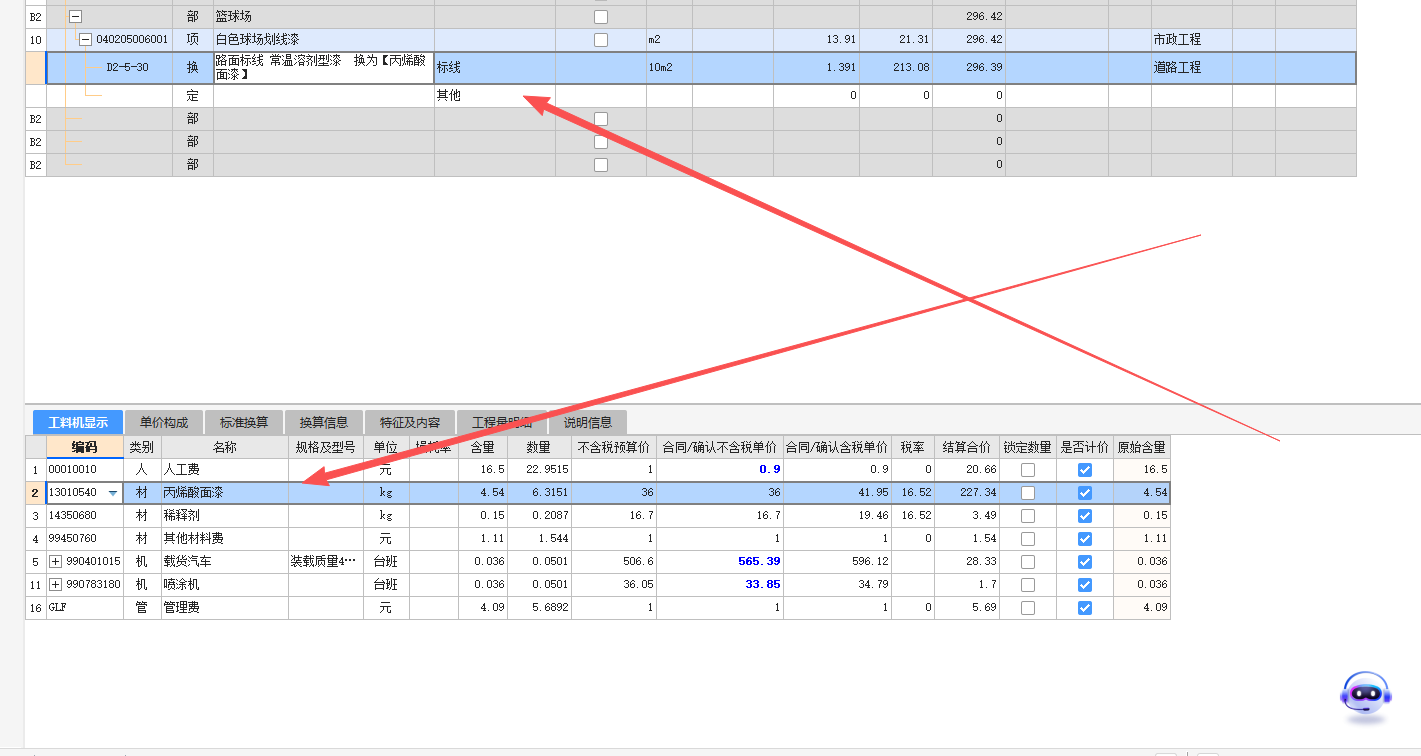Screen dimensions: 1421x756
Task: Select the 路面标线 常温溶剂型漆 description cell
Action: tap(323, 68)
